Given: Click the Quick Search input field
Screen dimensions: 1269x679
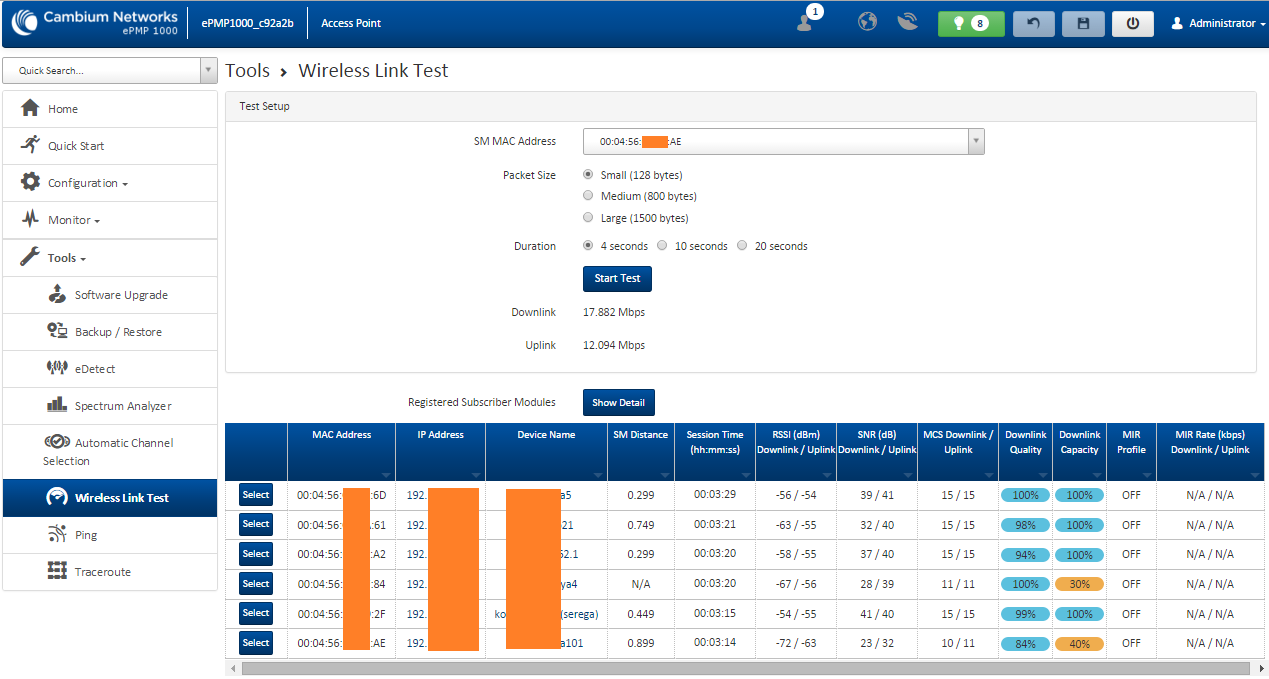Looking at the screenshot, I should coord(101,70).
